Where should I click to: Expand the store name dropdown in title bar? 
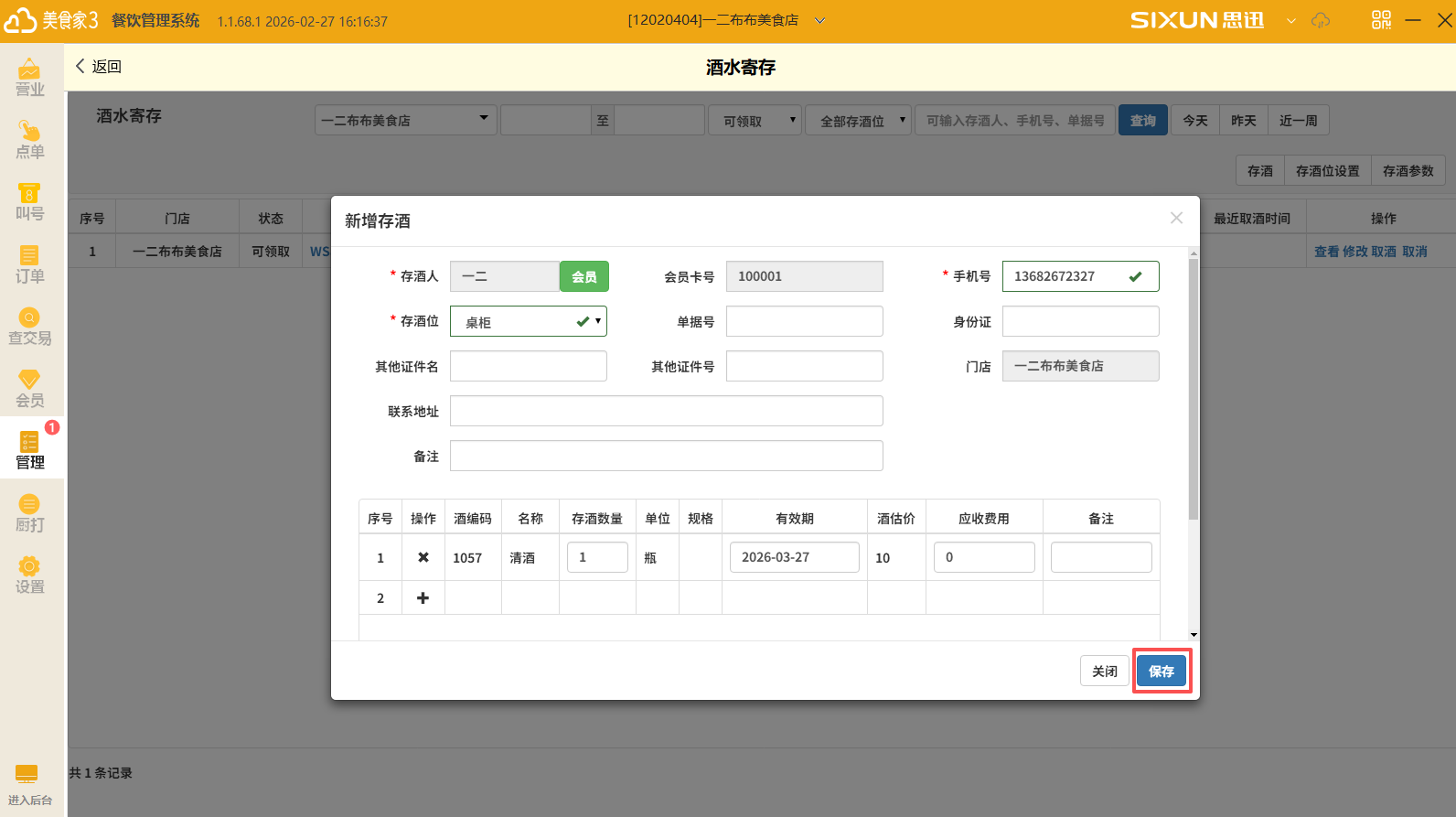(x=819, y=21)
